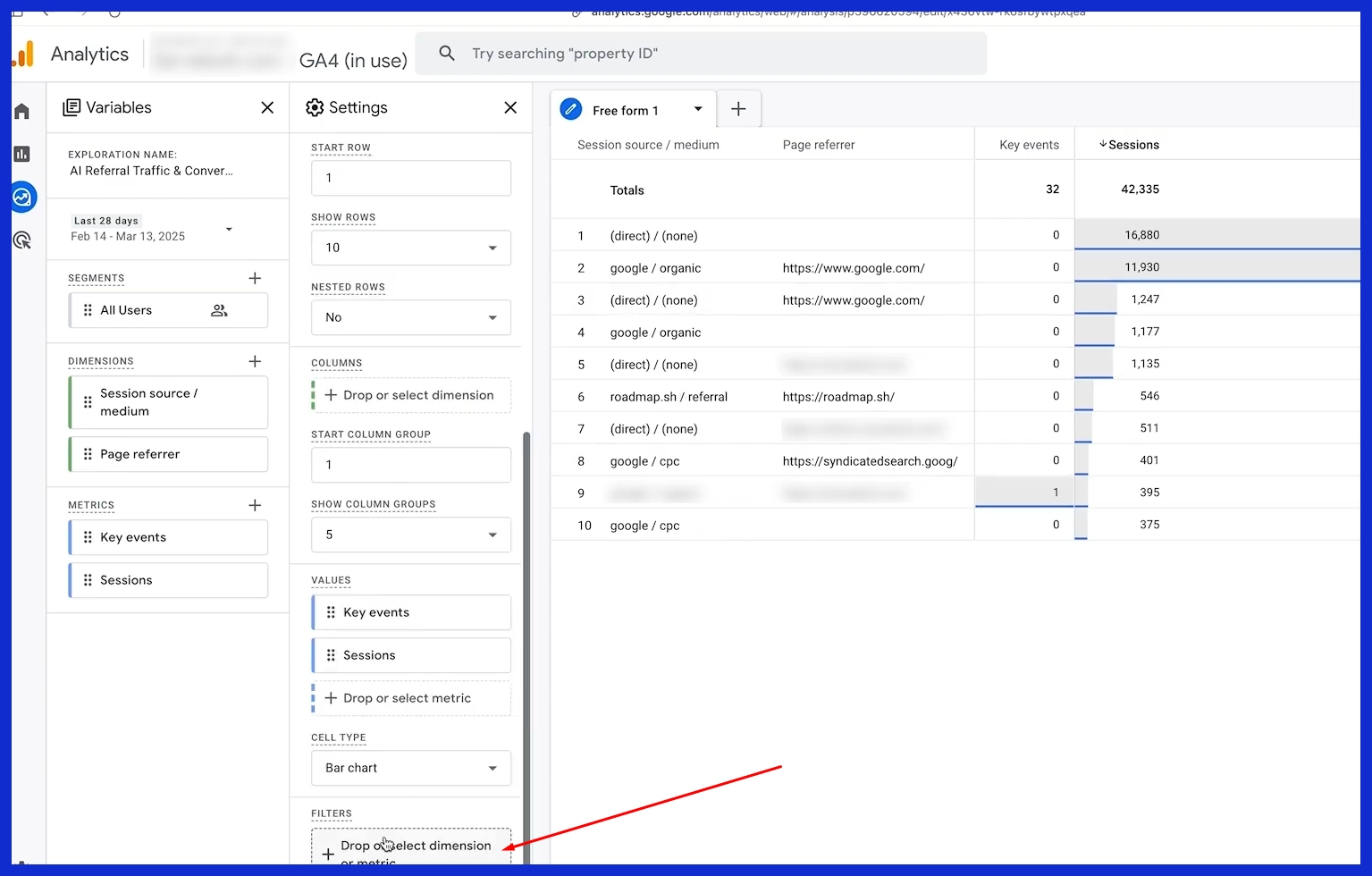Select the Session source / medium dimension chip
1372x876 pixels.
[x=168, y=402]
